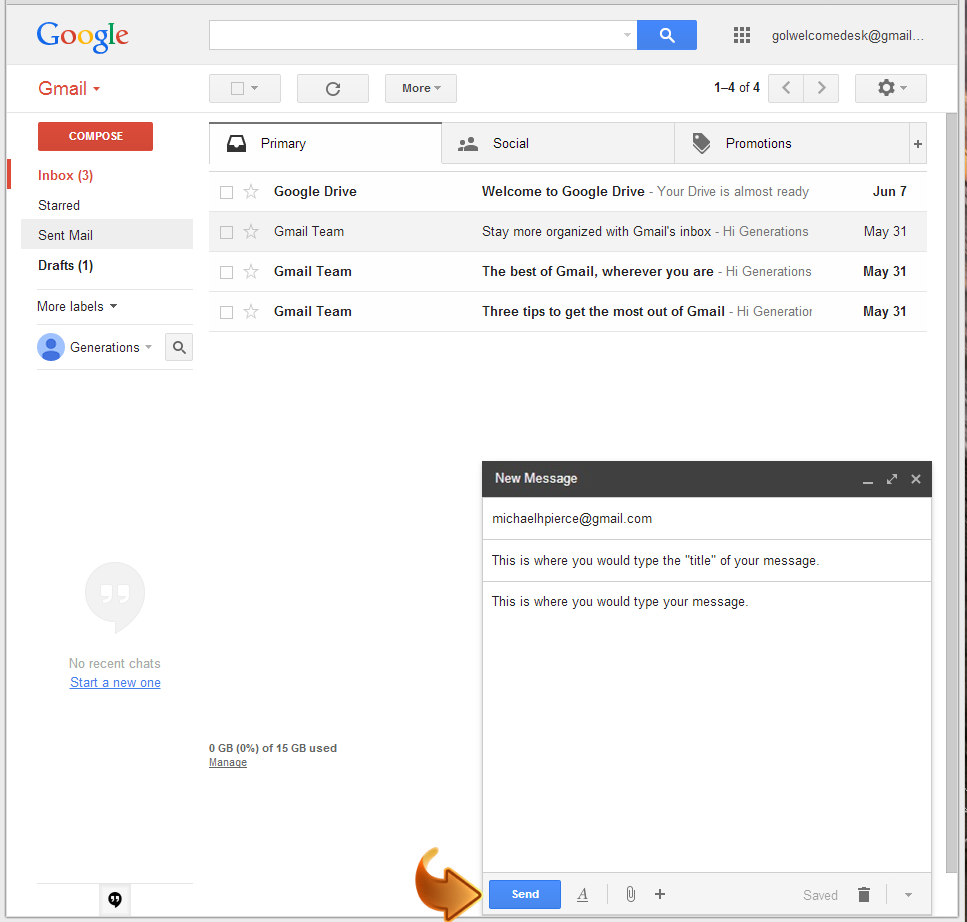This screenshot has width=967, height=922.
Task: Click 'Start a new one' chat link
Action: tap(115, 683)
